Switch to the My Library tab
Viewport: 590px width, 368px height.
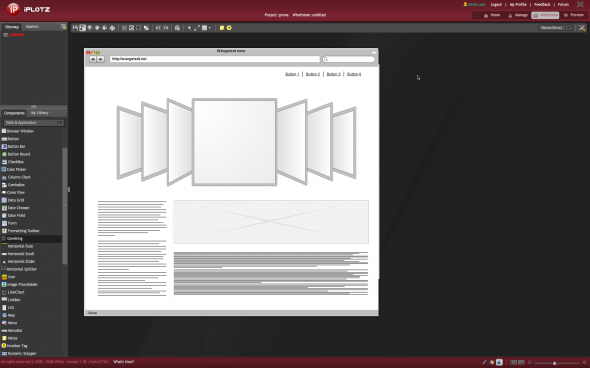[40, 113]
